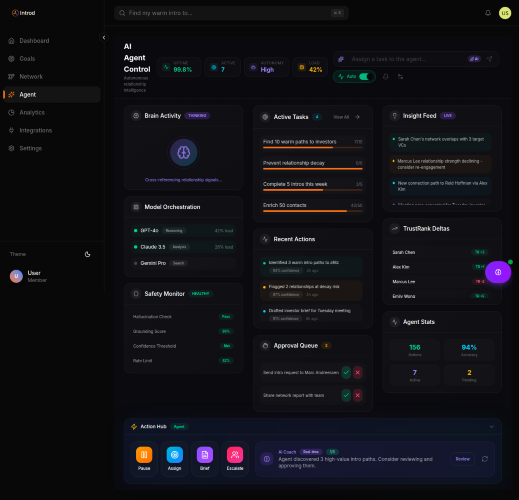Click the Autonomy High stat card
The image size is (519, 500).
(266, 67)
